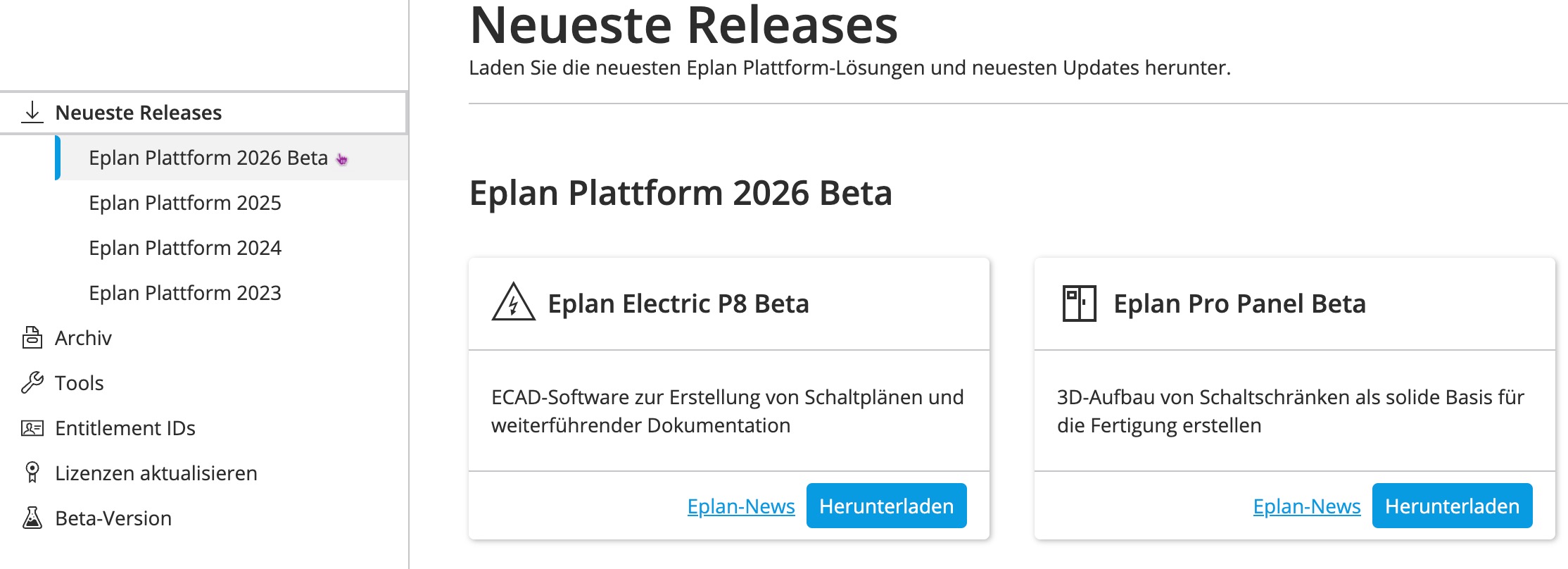Open Eplan Plattform 2024 releases
The image size is (1568, 569).
[x=185, y=248]
